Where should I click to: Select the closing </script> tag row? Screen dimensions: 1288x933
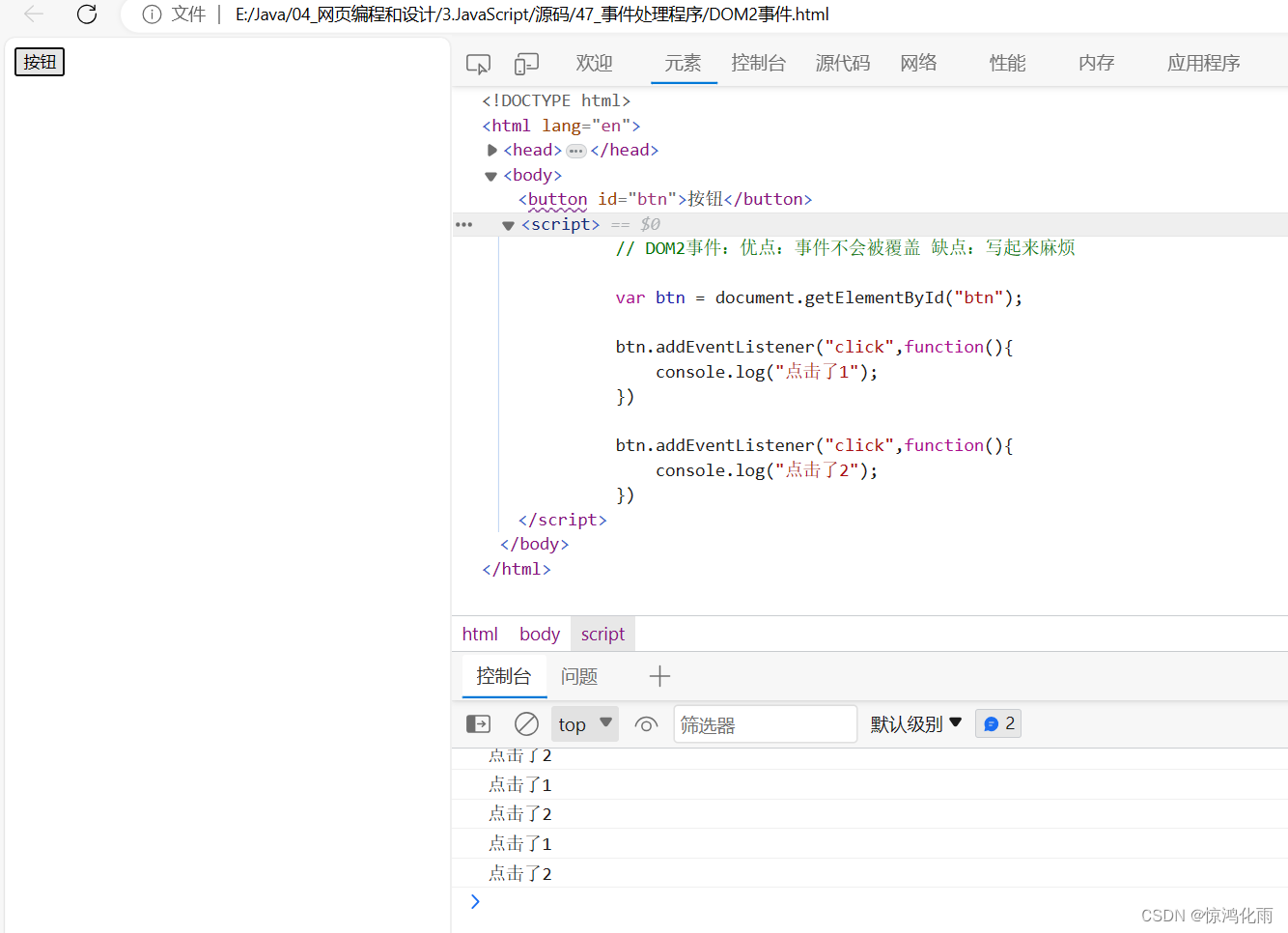(563, 520)
